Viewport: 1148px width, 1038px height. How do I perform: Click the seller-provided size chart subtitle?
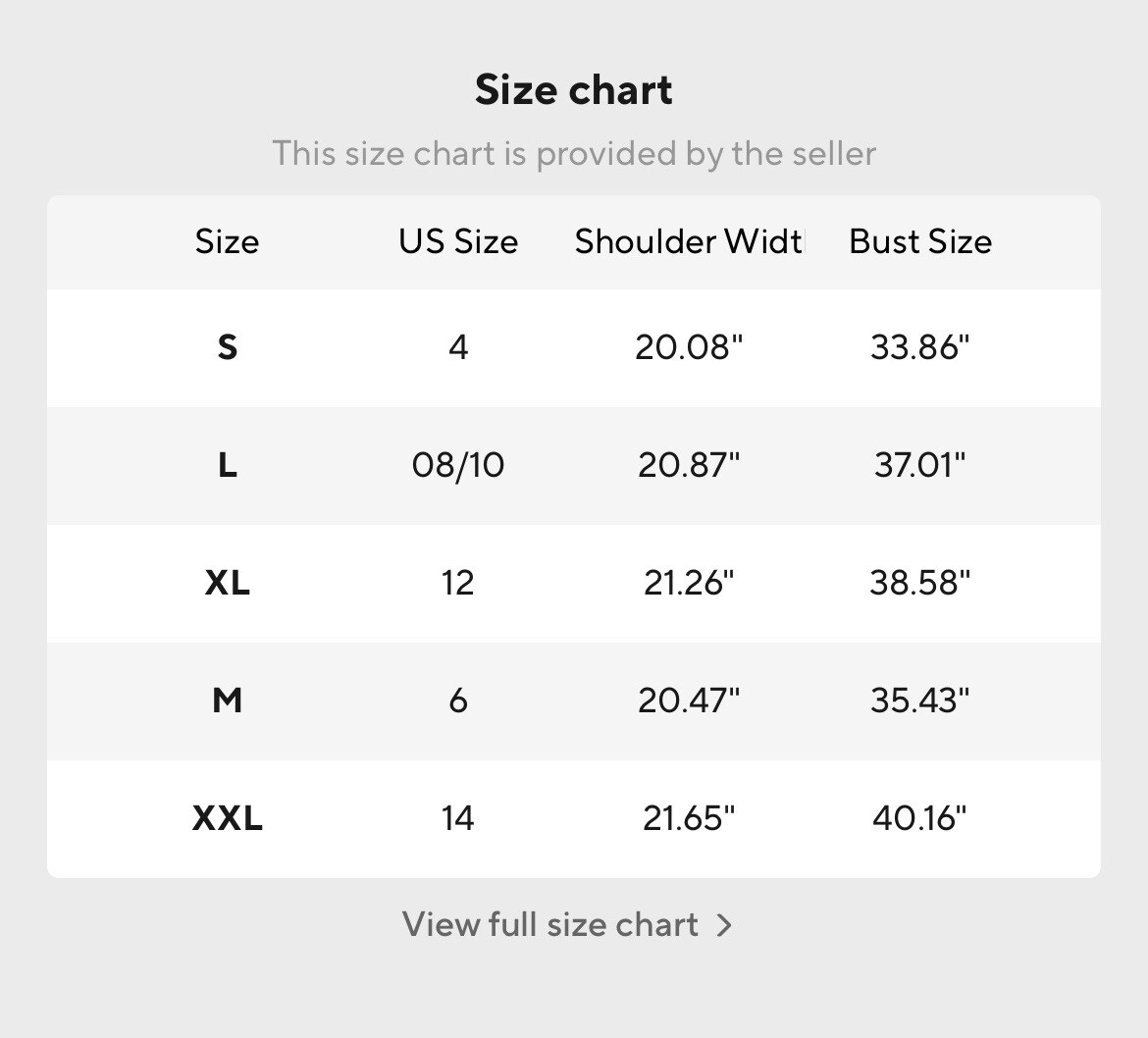(574, 154)
